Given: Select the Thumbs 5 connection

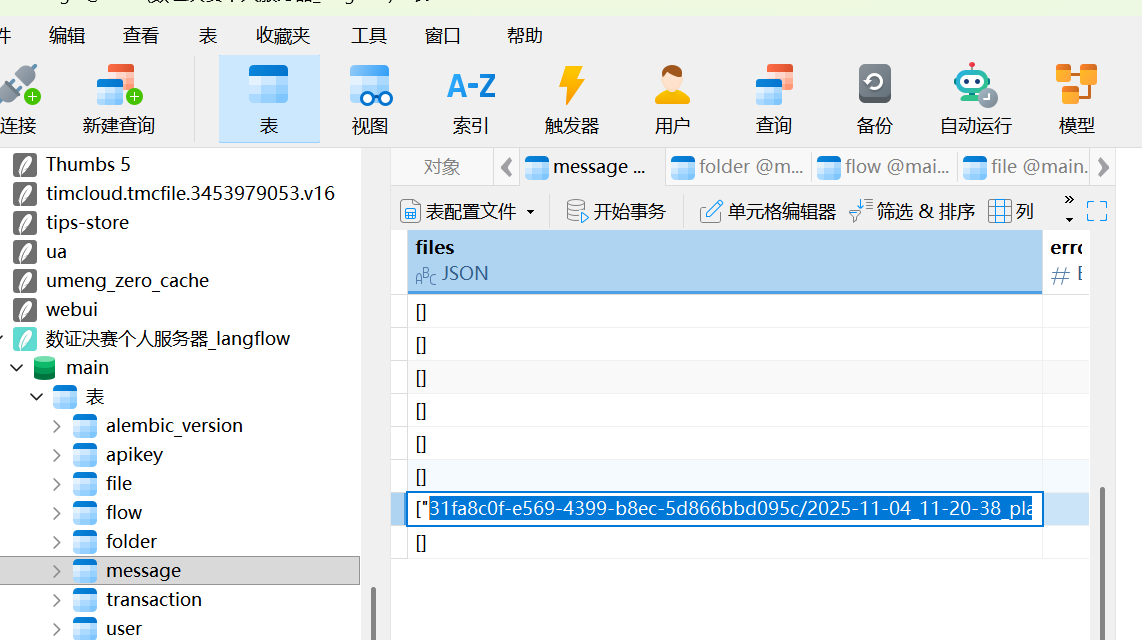Looking at the screenshot, I should point(87,165).
